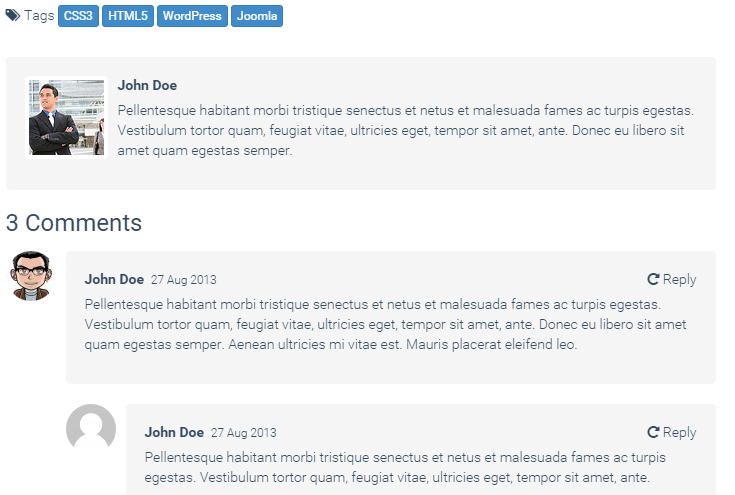Open the author photo thumbnail
735x495 pixels.
pos(66,118)
